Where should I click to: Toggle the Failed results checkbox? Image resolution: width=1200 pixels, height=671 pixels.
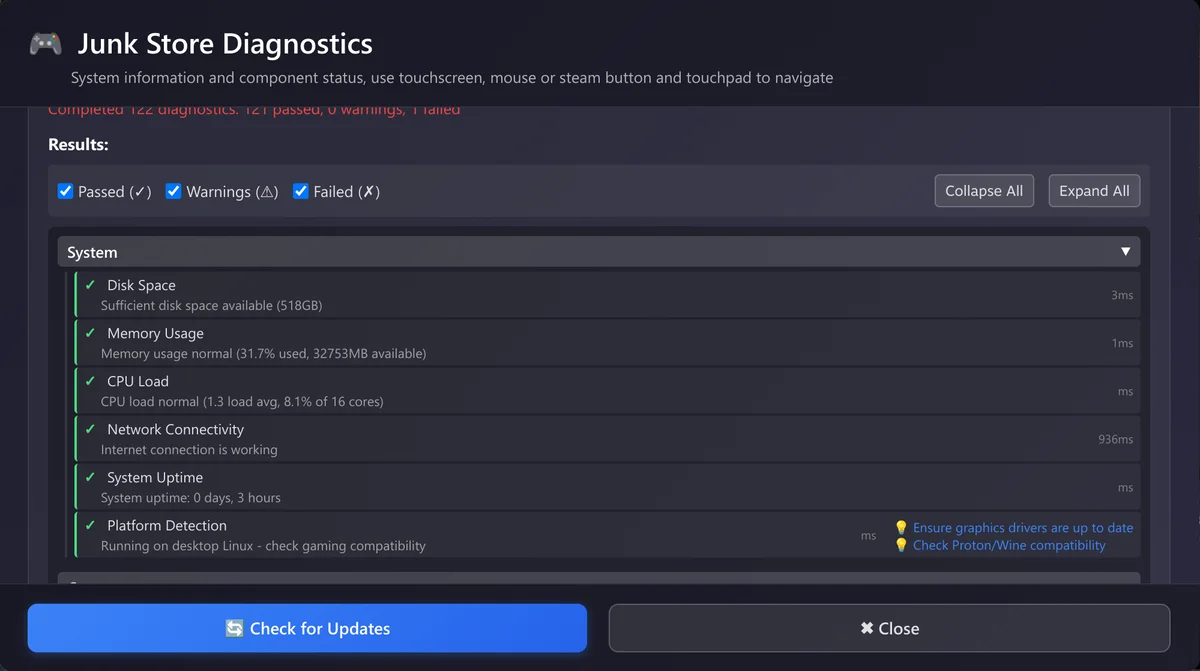click(x=300, y=190)
